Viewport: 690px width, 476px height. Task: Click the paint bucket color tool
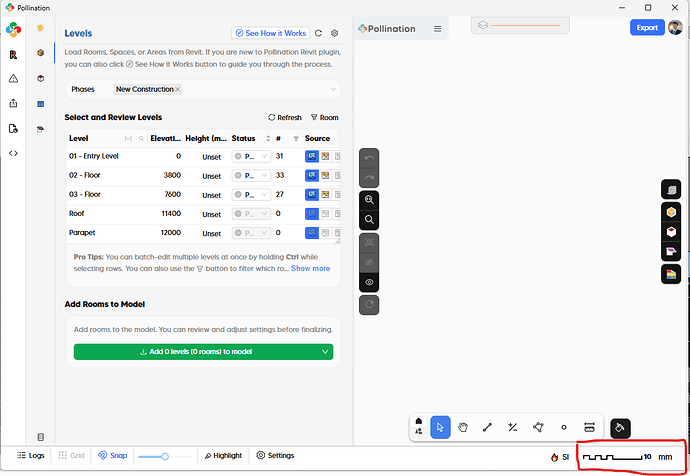620,428
